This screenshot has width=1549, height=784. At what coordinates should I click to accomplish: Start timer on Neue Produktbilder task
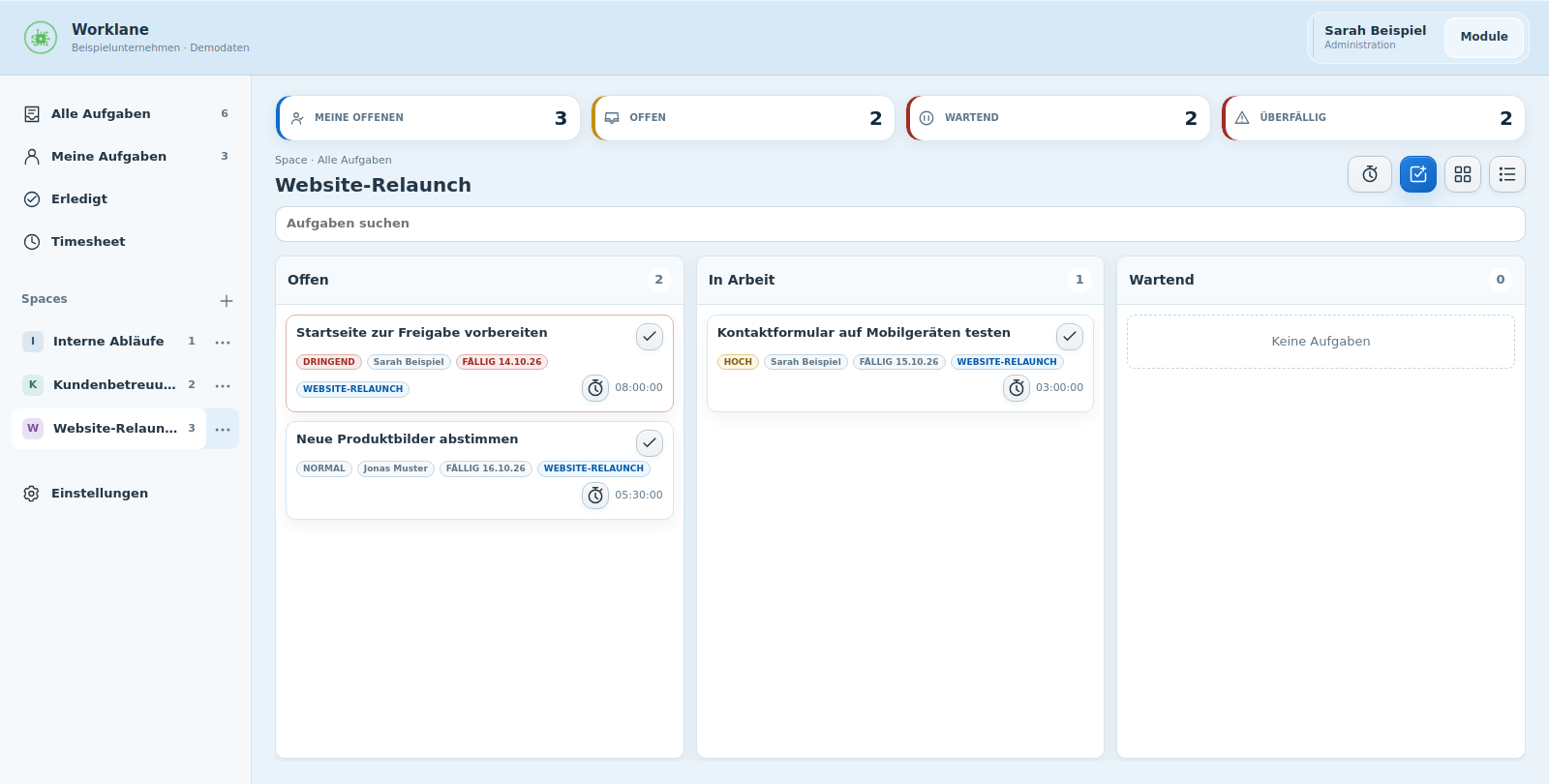tap(595, 496)
